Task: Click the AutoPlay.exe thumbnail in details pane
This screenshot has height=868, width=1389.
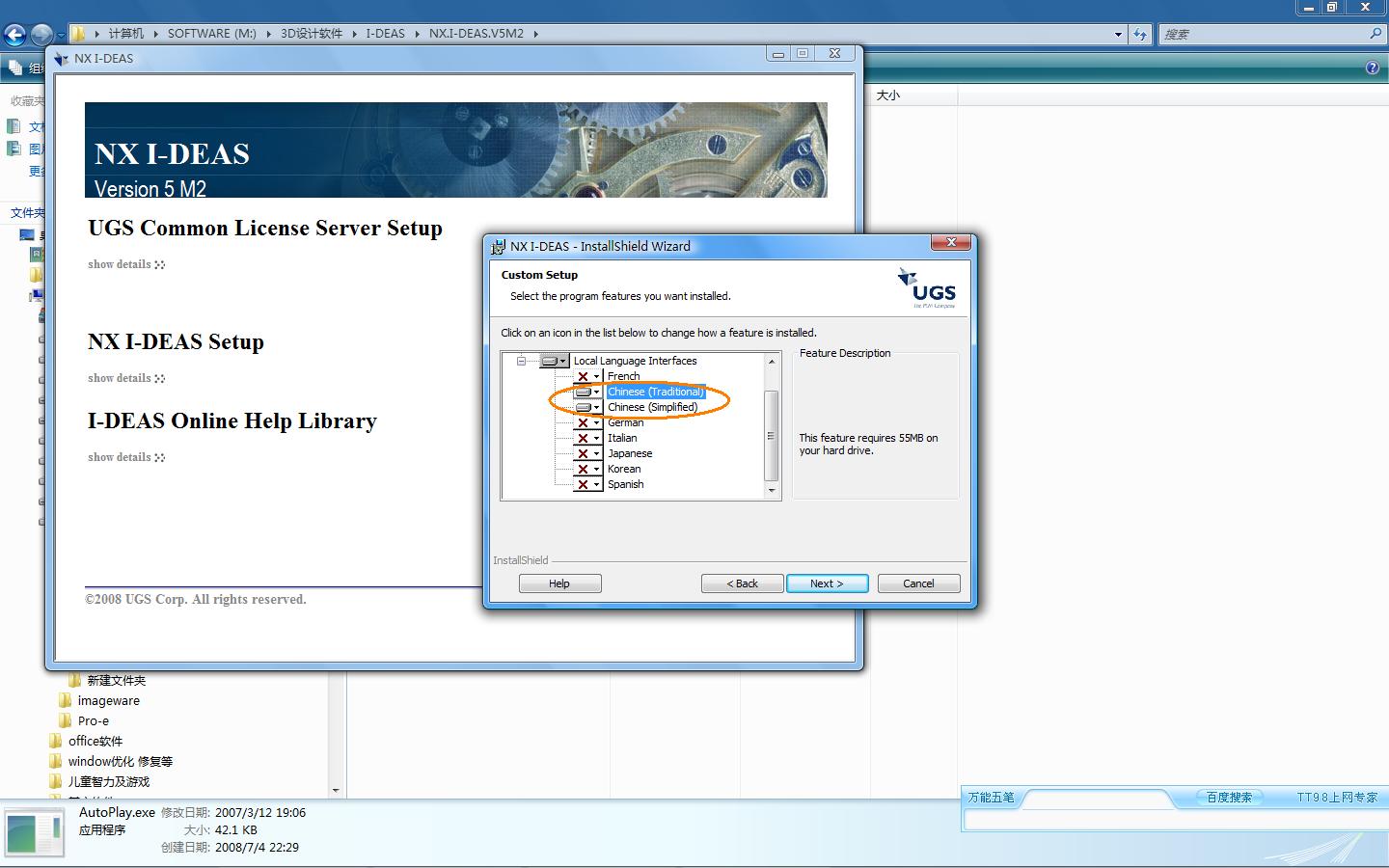Action: coord(34,834)
